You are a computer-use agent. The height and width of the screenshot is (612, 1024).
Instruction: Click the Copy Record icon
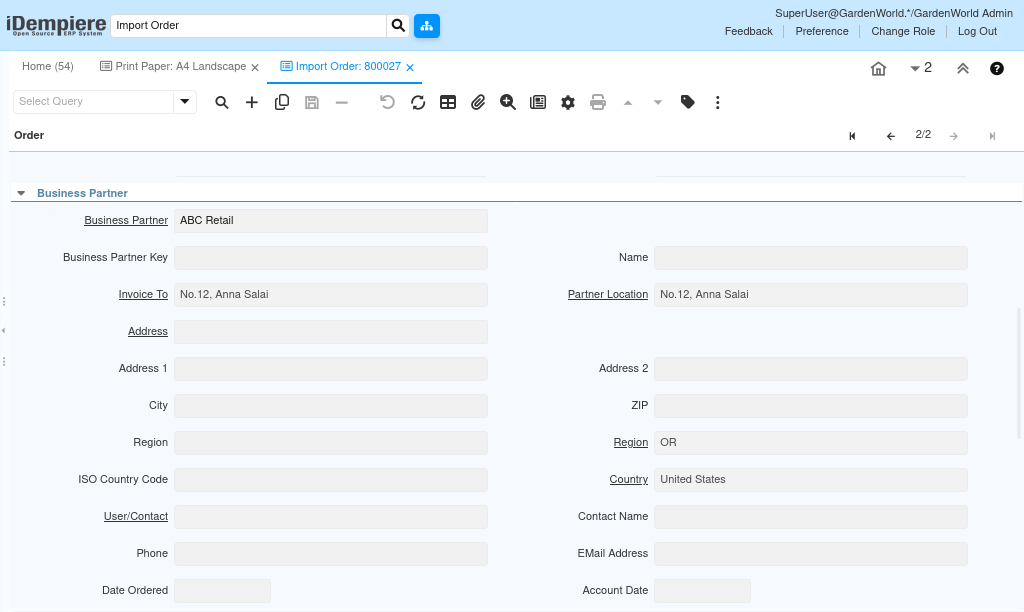pos(281,103)
